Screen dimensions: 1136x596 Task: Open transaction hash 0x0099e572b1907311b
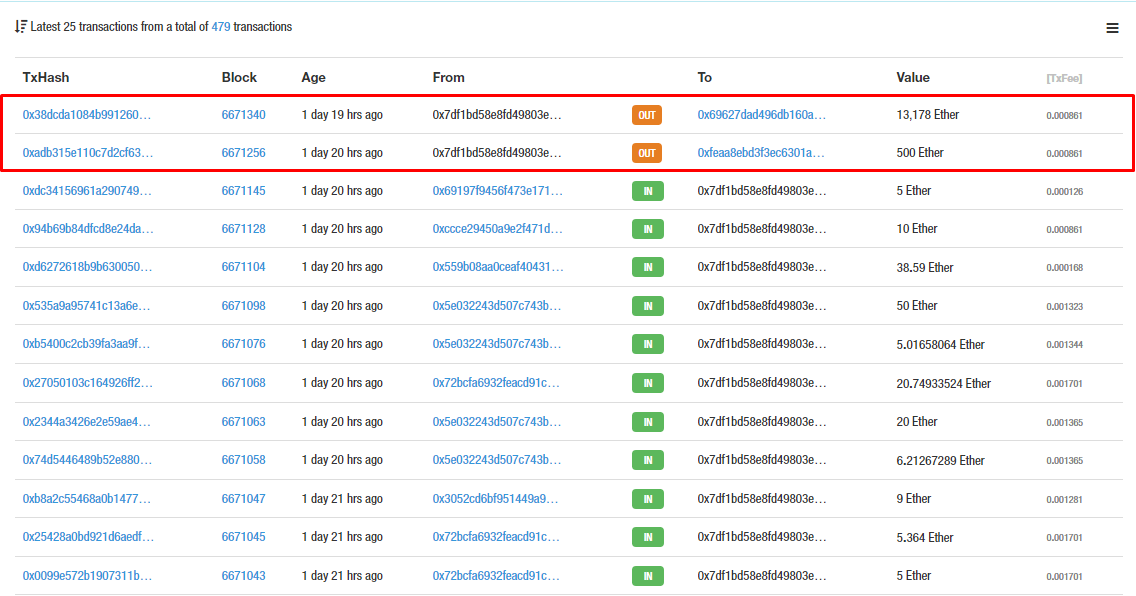(87, 576)
